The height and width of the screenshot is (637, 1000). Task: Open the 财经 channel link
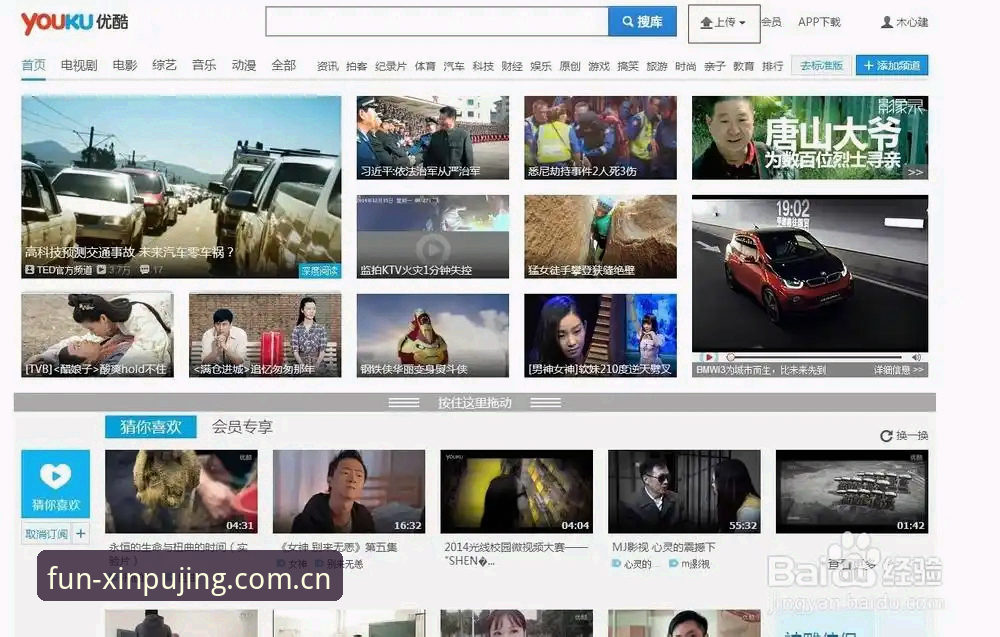point(512,66)
